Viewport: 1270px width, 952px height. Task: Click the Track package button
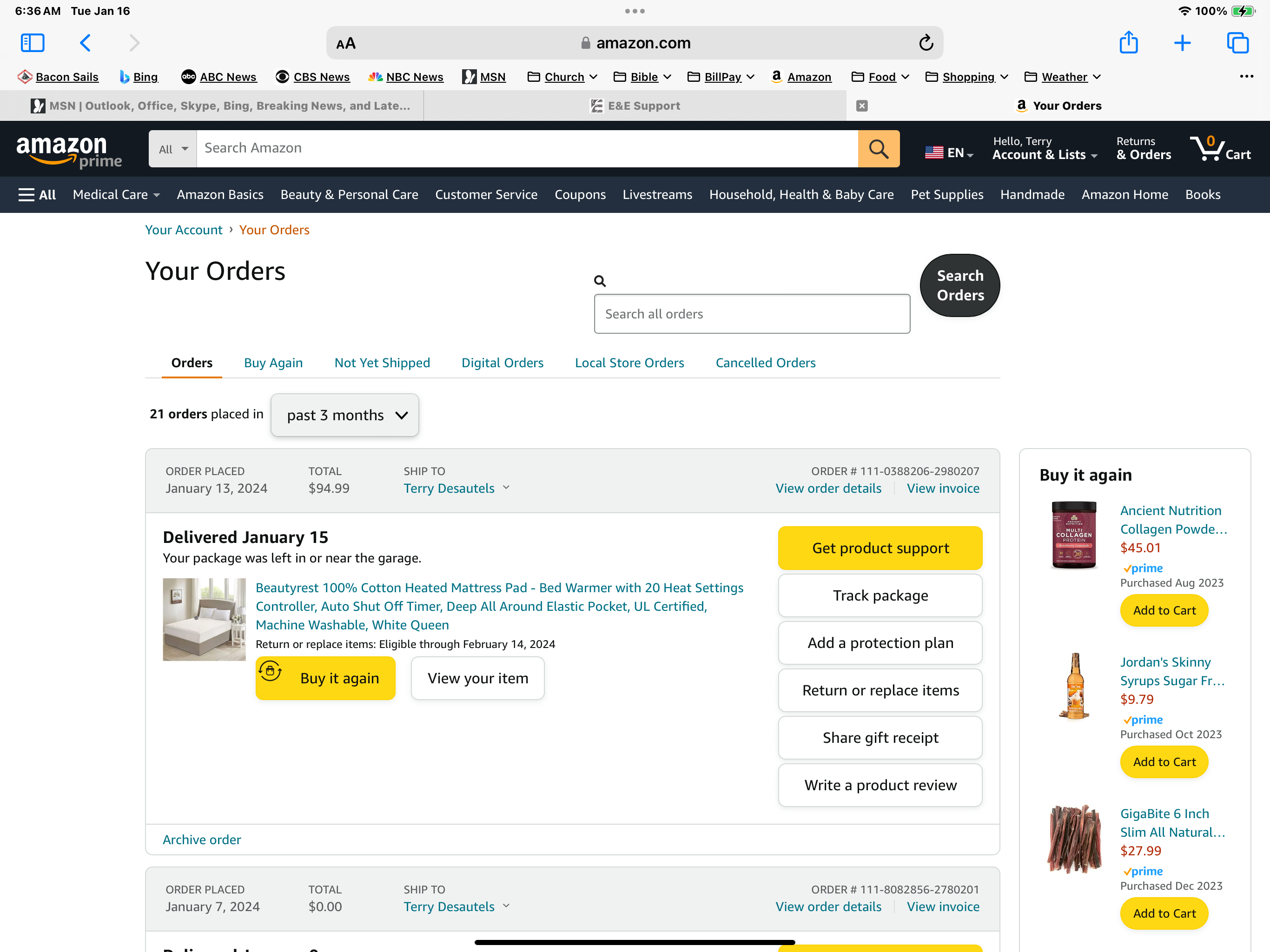point(880,595)
